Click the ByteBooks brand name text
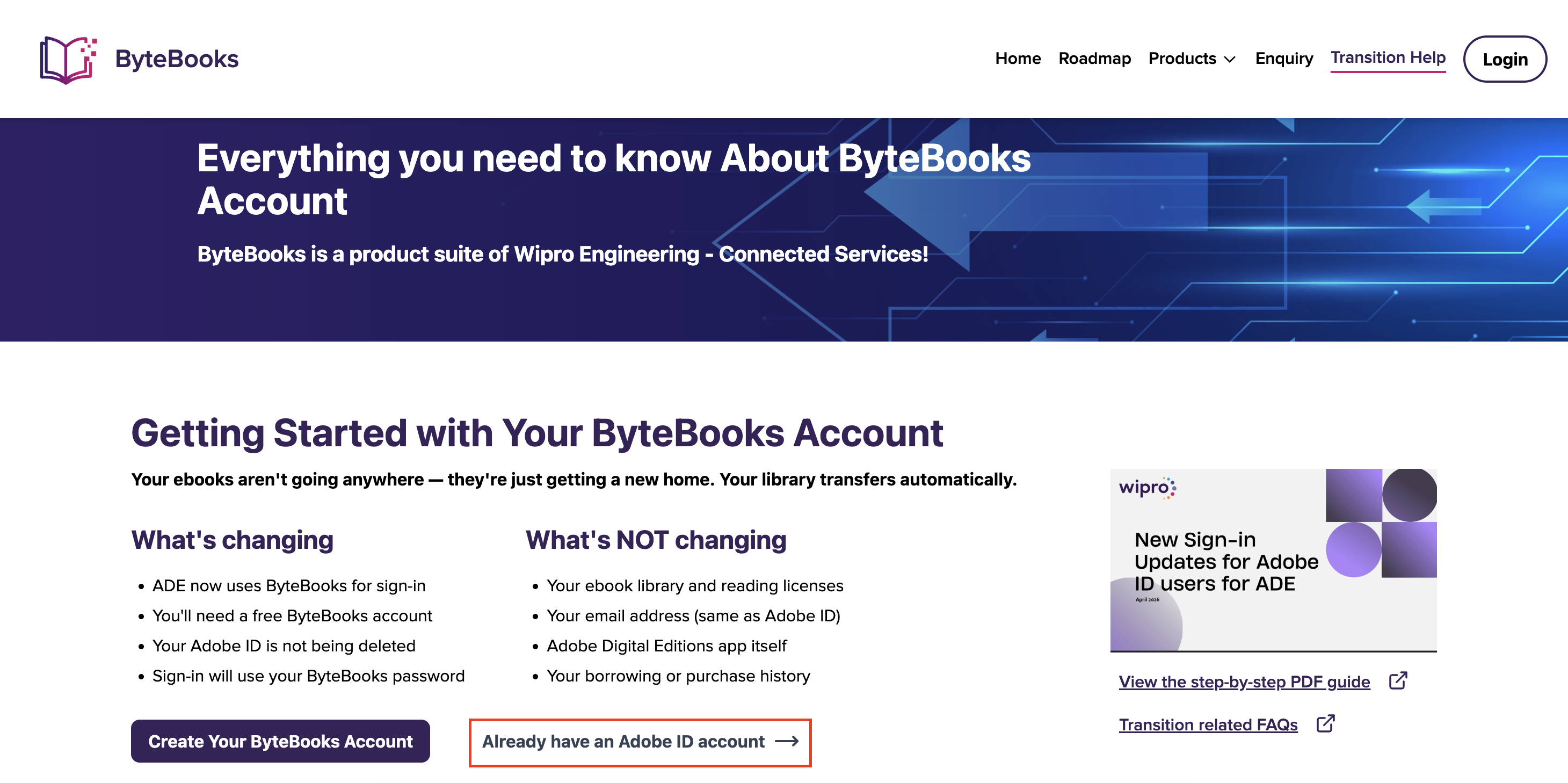This screenshot has width=1568, height=783. pos(177,60)
